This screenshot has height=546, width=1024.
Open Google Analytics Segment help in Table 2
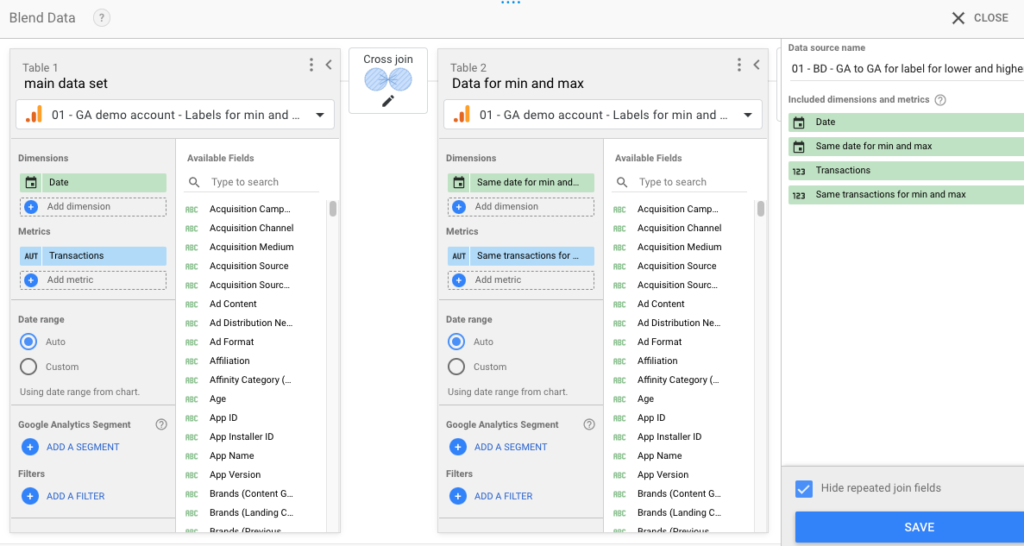pyautogui.click(x=589, y=425)
